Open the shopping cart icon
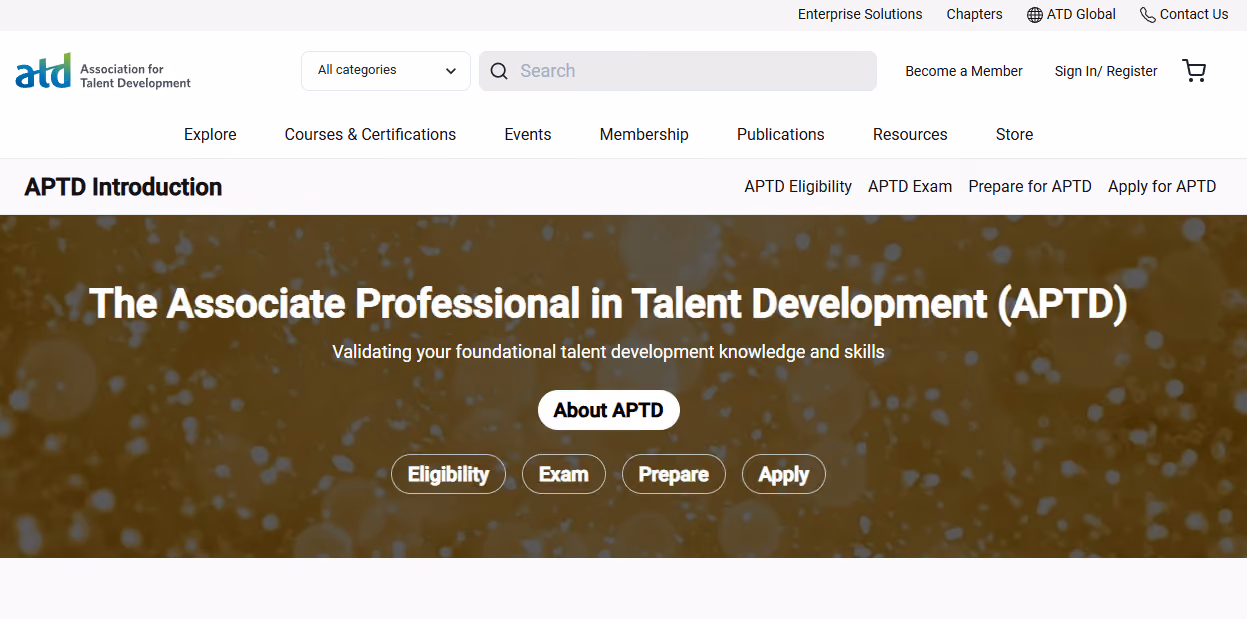This screenshot has height=619, width=1247. click(x=1194, y=71)
